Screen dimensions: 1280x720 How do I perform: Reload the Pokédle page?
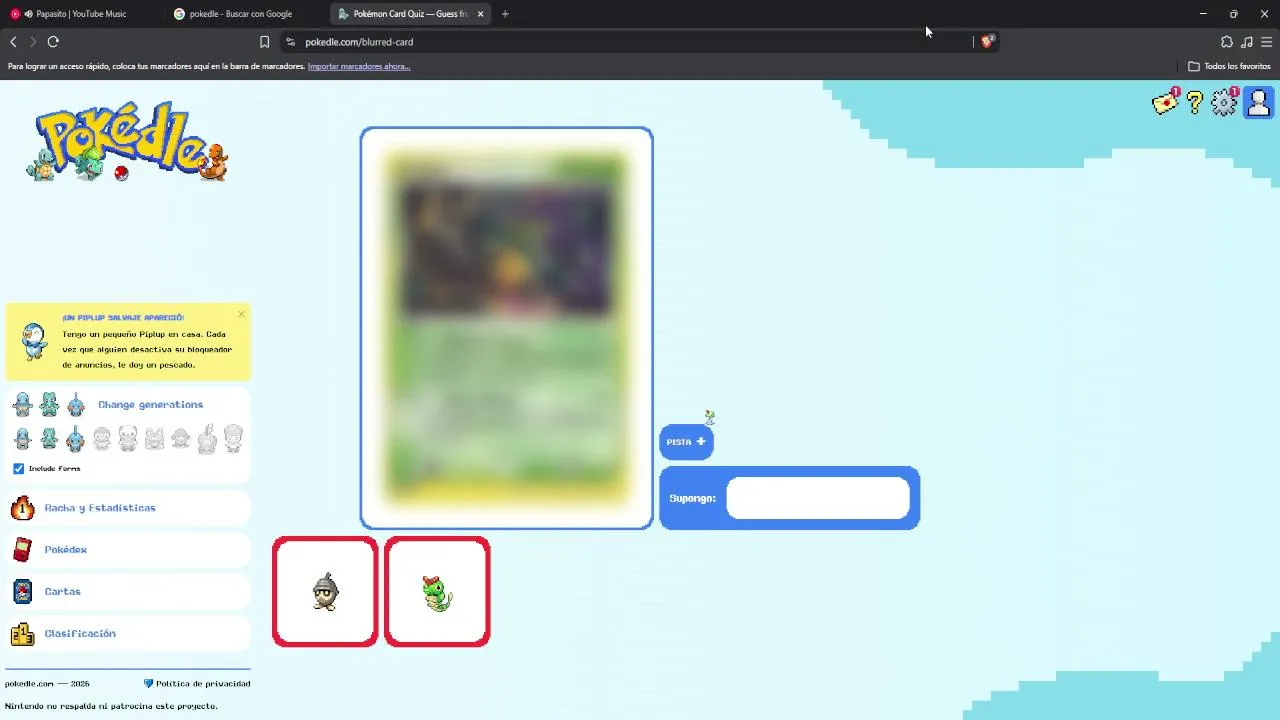53,42
